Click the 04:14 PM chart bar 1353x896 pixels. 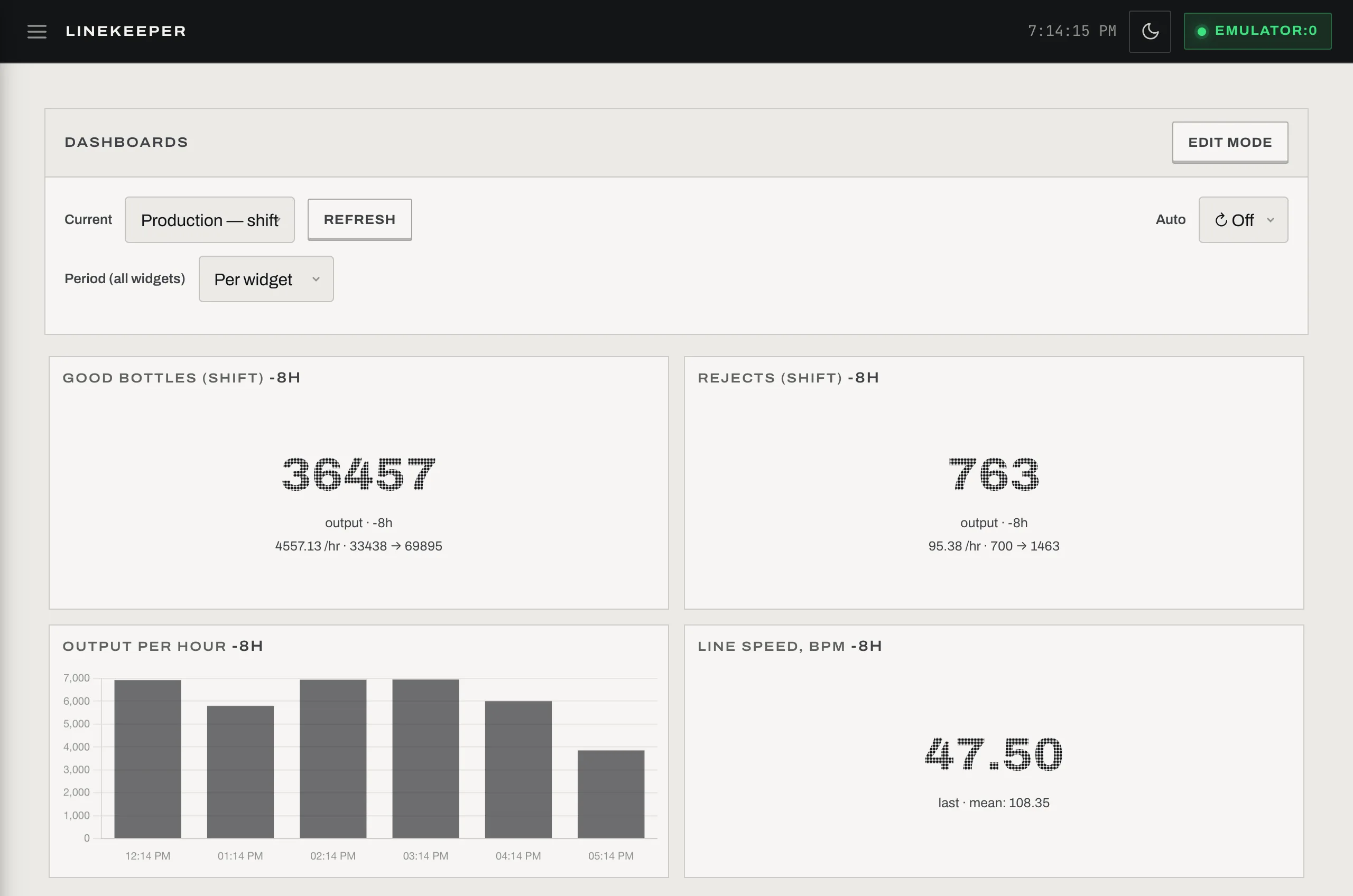click(518, 770)
